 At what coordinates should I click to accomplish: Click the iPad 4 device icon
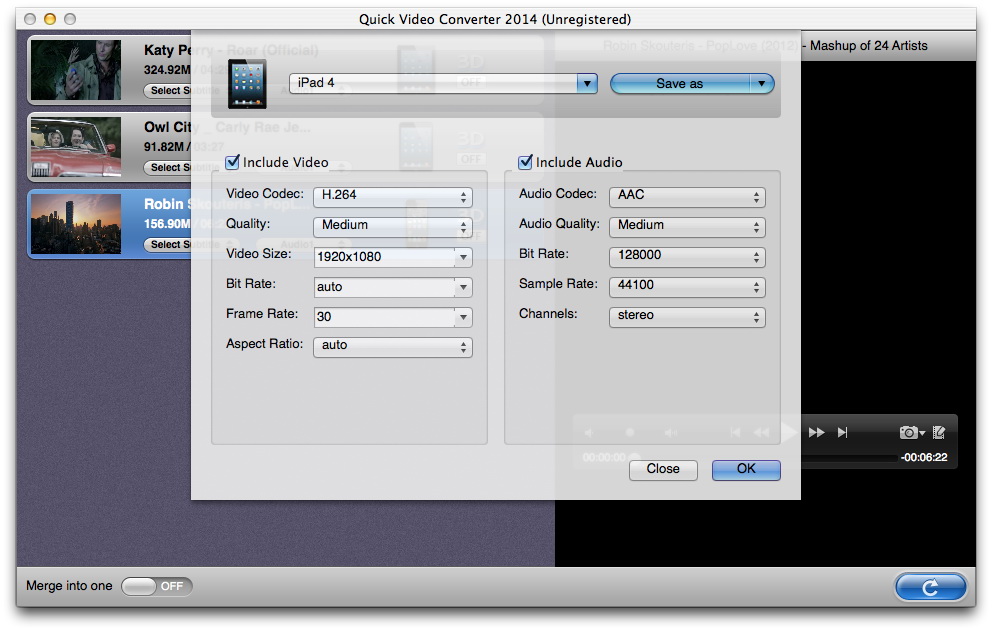coord(247,84)
